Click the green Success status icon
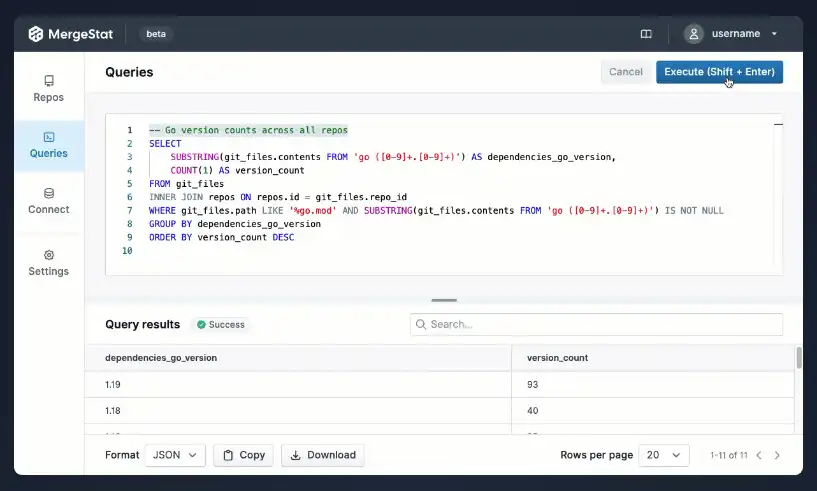 tap(201, 325)
